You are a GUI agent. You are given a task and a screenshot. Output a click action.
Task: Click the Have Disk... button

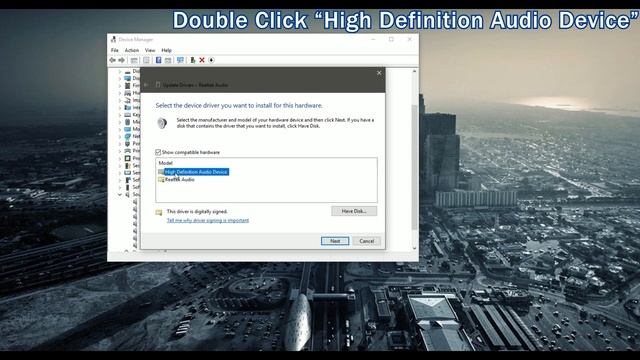[354, 211]
